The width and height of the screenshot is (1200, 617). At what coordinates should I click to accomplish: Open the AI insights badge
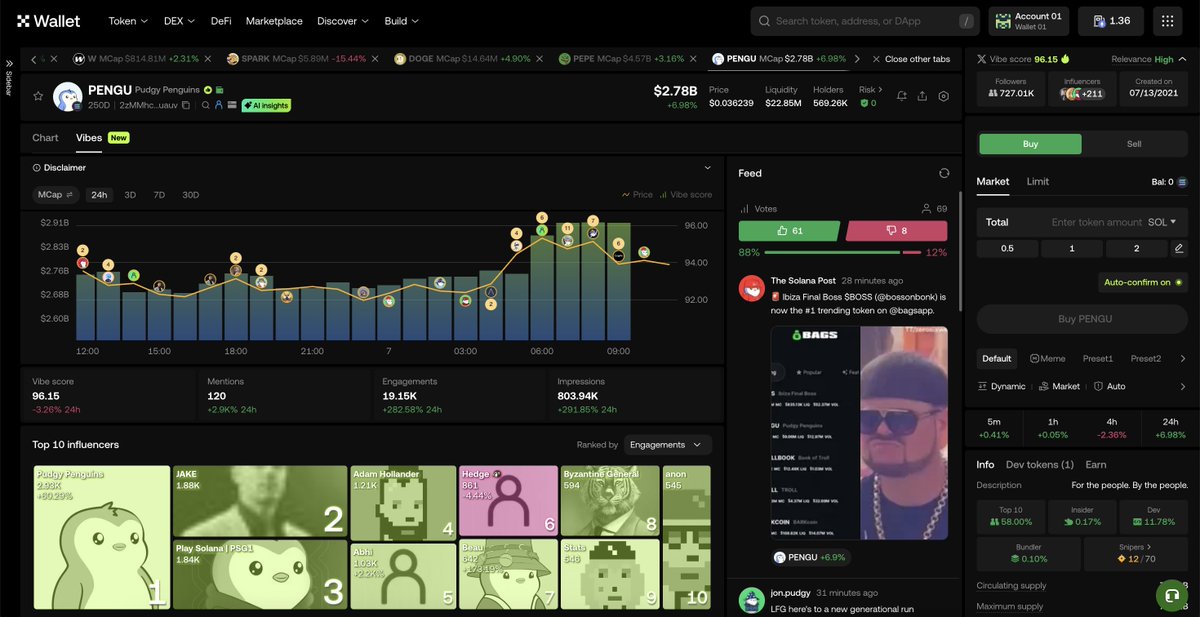point(266,105)
